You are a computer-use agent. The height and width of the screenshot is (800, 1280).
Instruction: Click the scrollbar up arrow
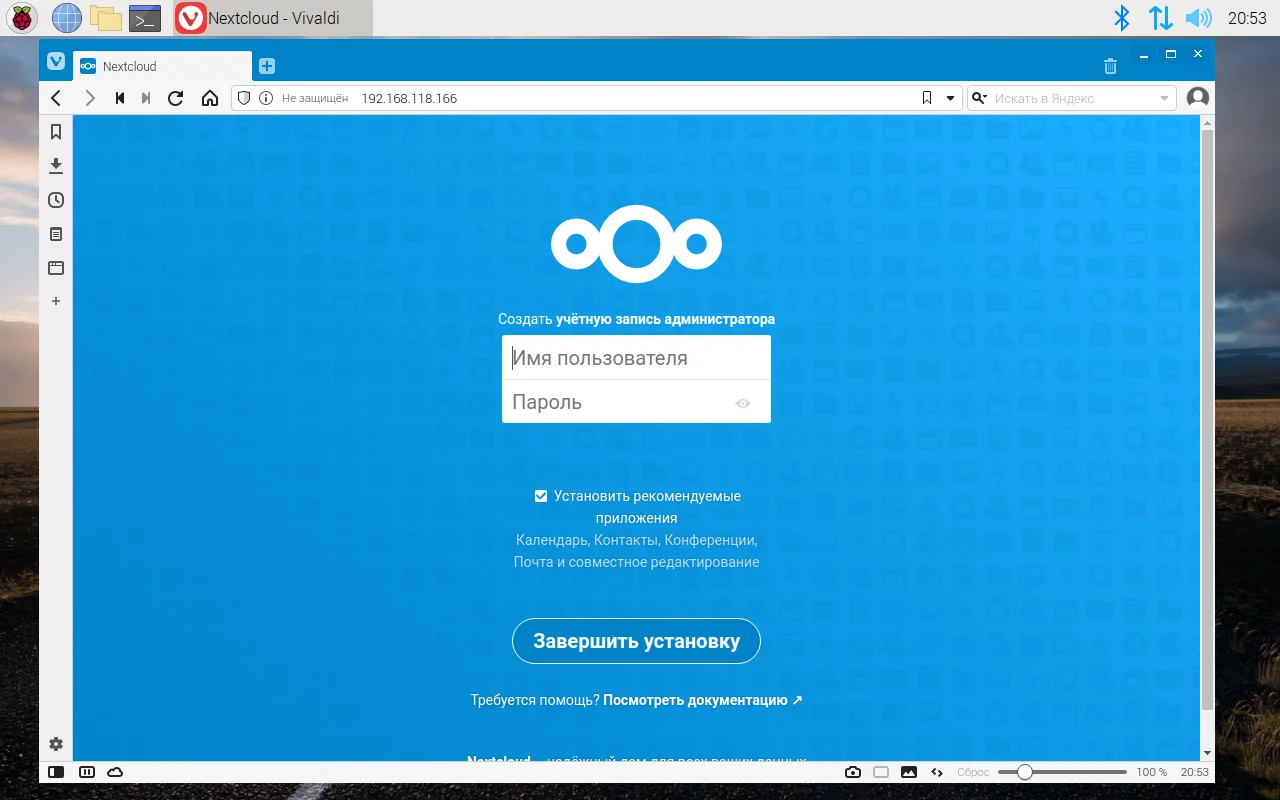(x=1207, y=122)
